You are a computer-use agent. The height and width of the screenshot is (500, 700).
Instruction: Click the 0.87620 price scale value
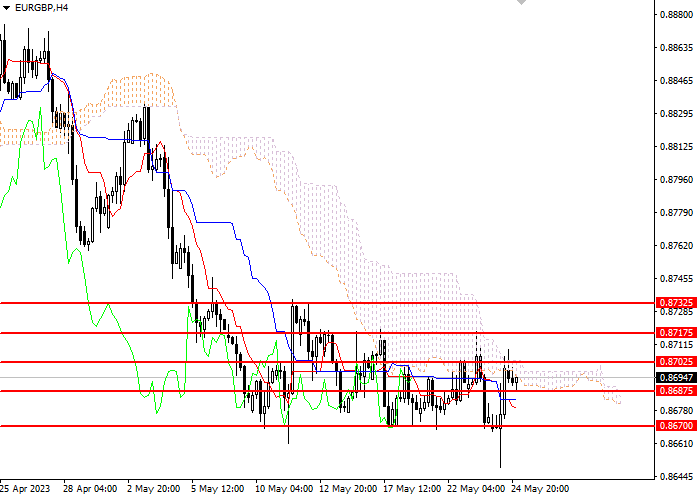tap(676, 246)
